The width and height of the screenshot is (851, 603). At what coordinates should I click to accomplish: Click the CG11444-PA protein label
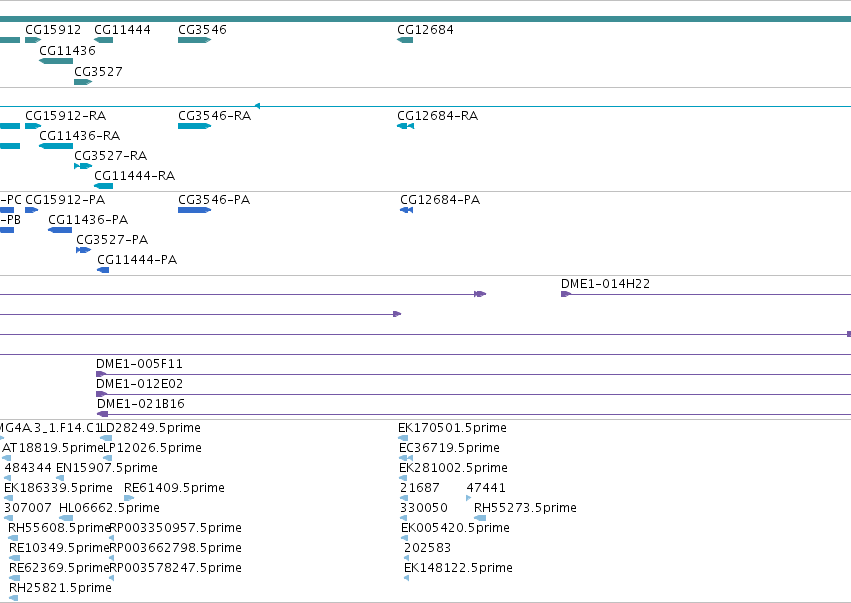point(137,260)
